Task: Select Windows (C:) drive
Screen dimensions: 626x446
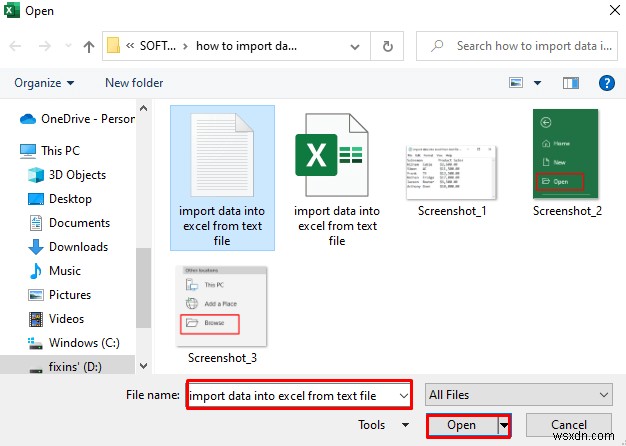Action: 73,343
